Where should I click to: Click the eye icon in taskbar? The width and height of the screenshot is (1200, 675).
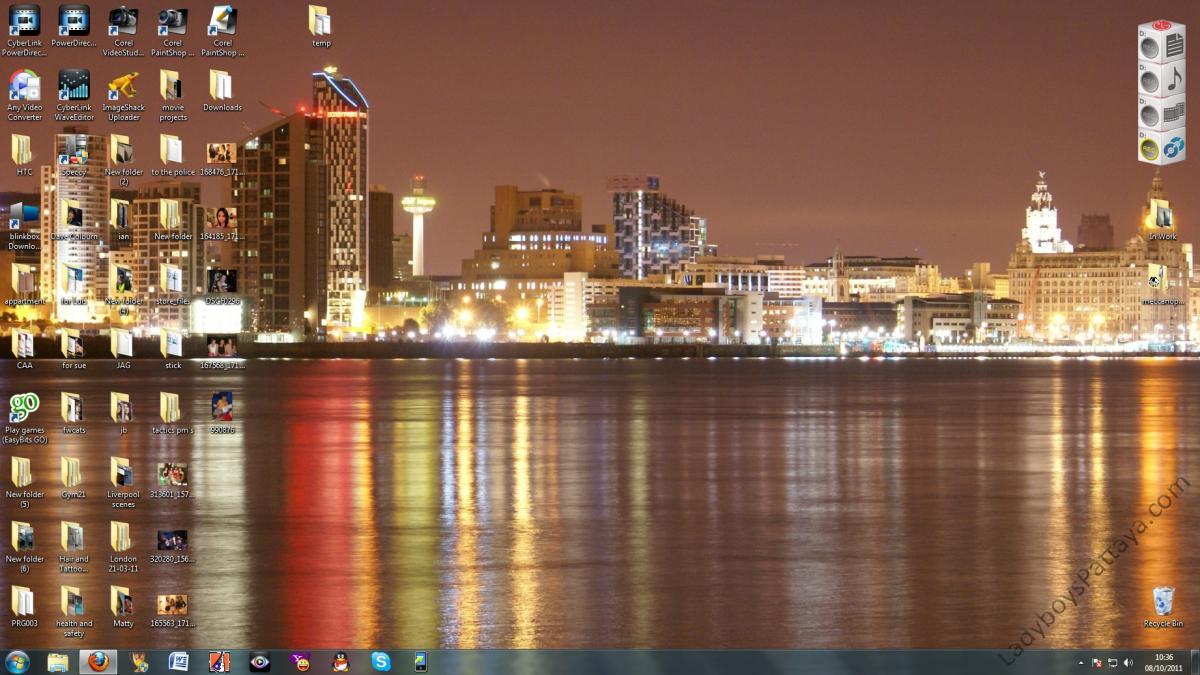coord(260,662)
